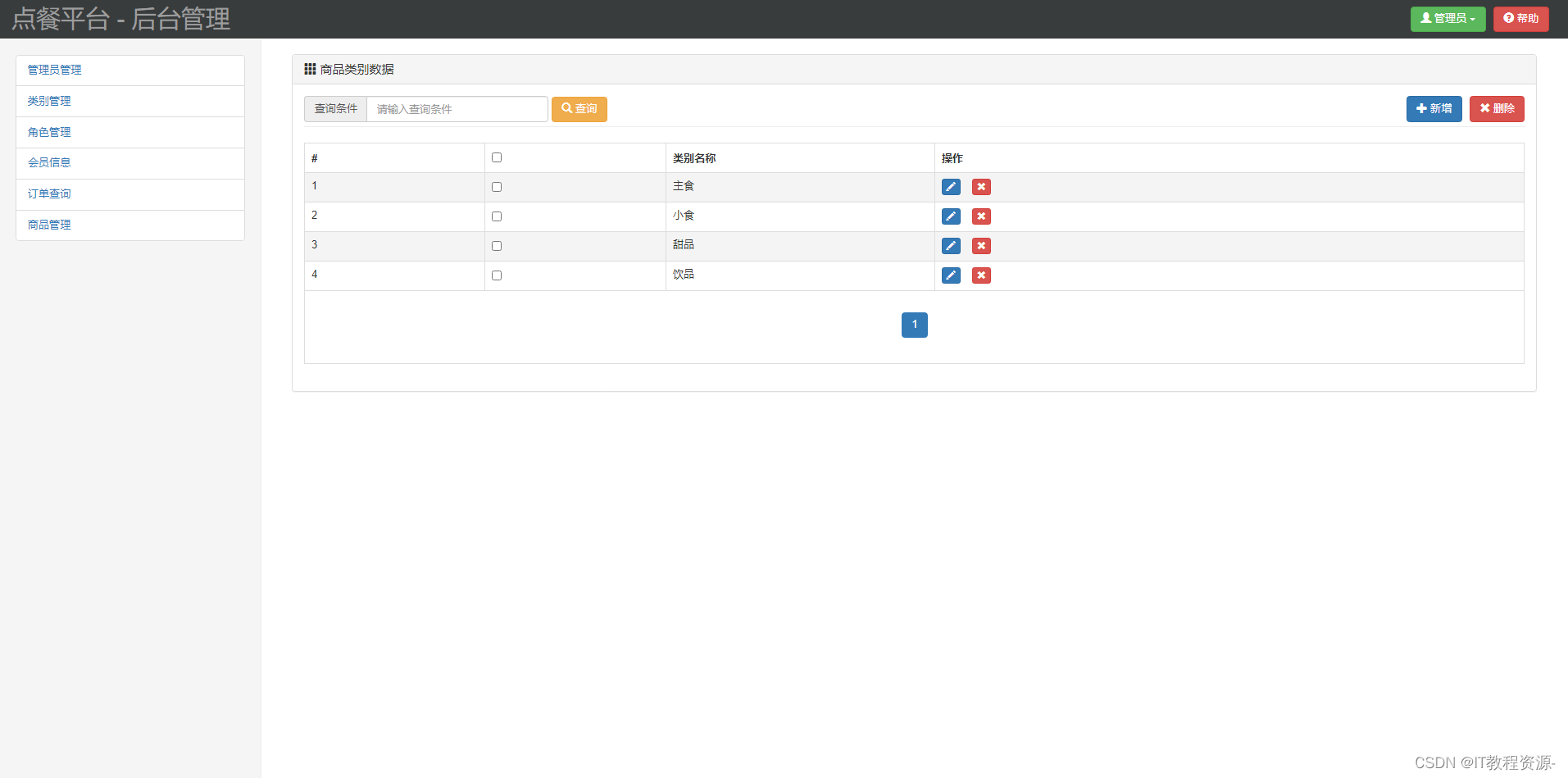Click the blue 新增 add button
The width and height of the screenshot is (1568, 778).
(1434, 109)
